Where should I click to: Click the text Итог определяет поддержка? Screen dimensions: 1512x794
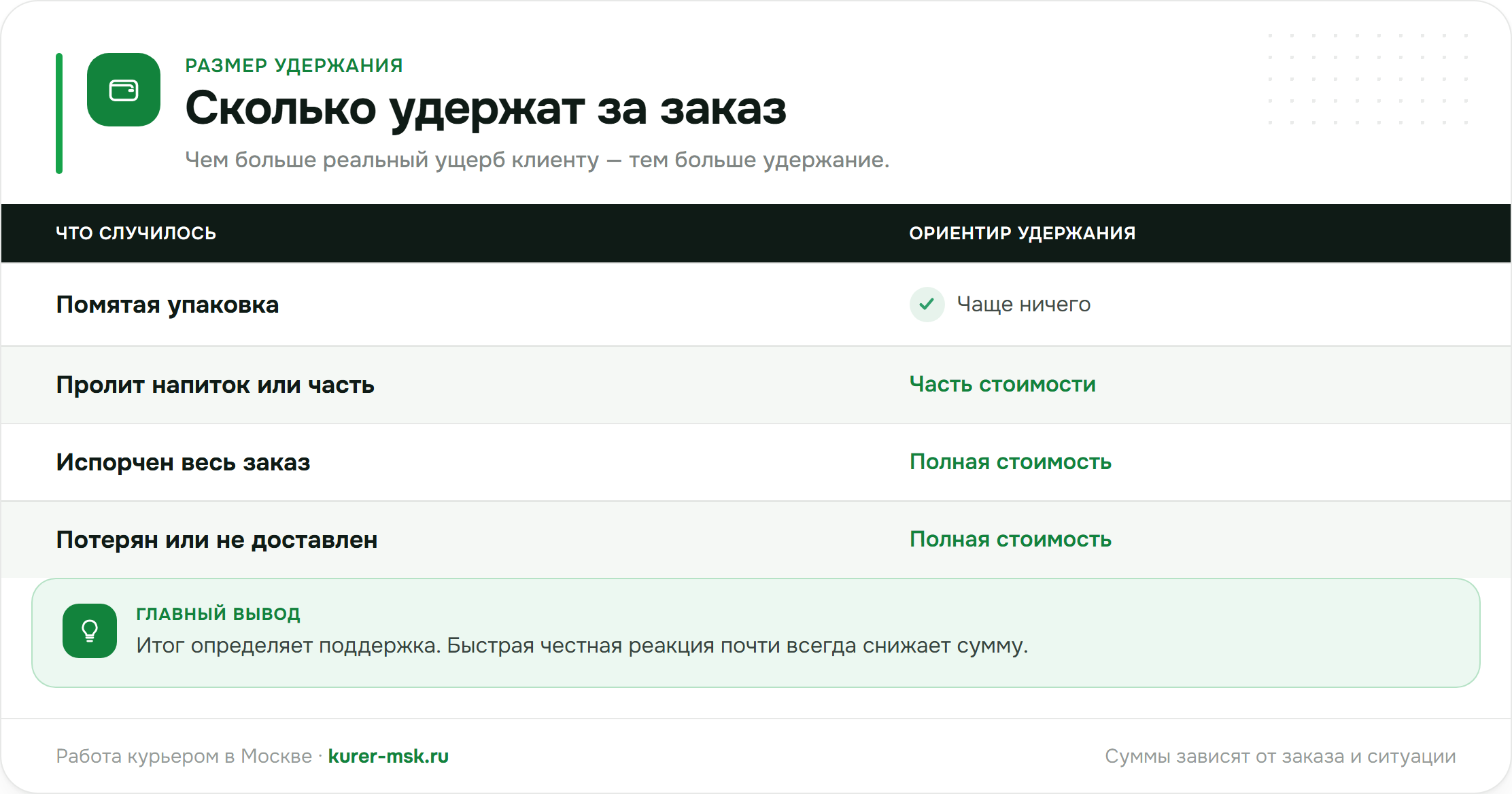coord(288,646)
